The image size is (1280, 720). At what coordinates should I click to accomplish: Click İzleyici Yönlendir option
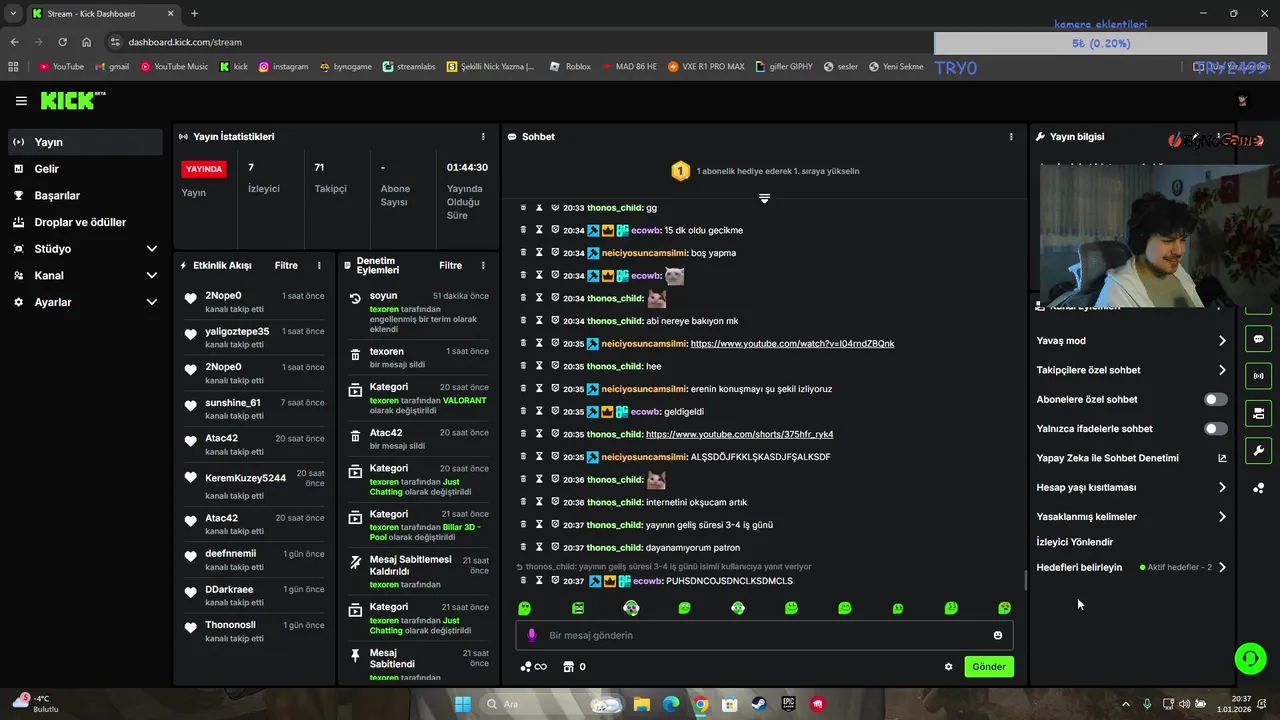(x=1074, y=542)
